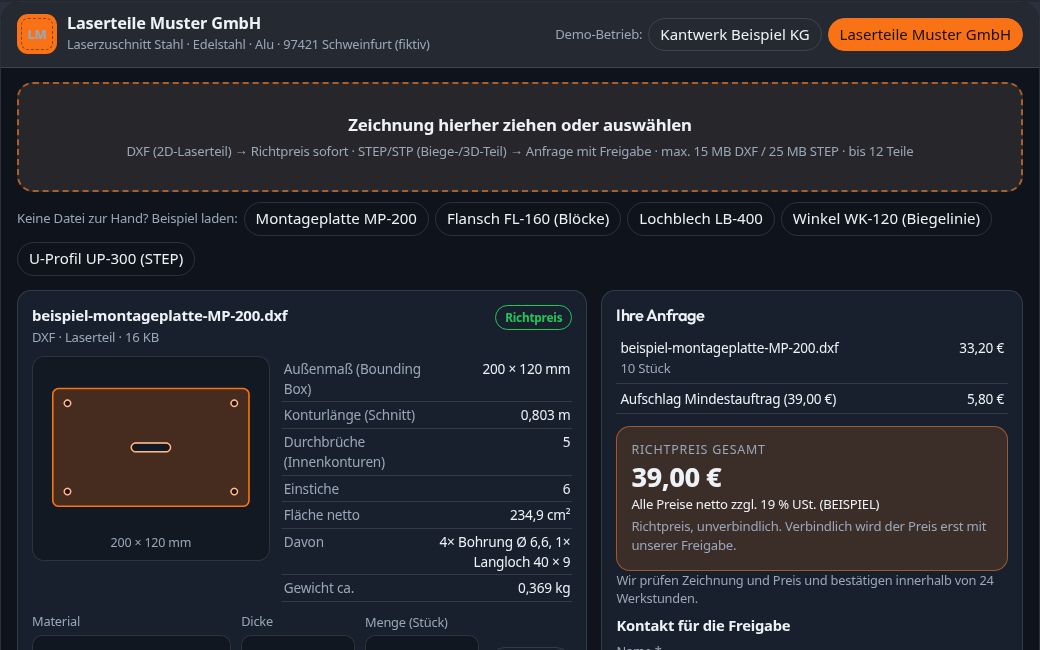
Task: Click the 'Kontakt für die Freigabe' heading
Action: 703,626
